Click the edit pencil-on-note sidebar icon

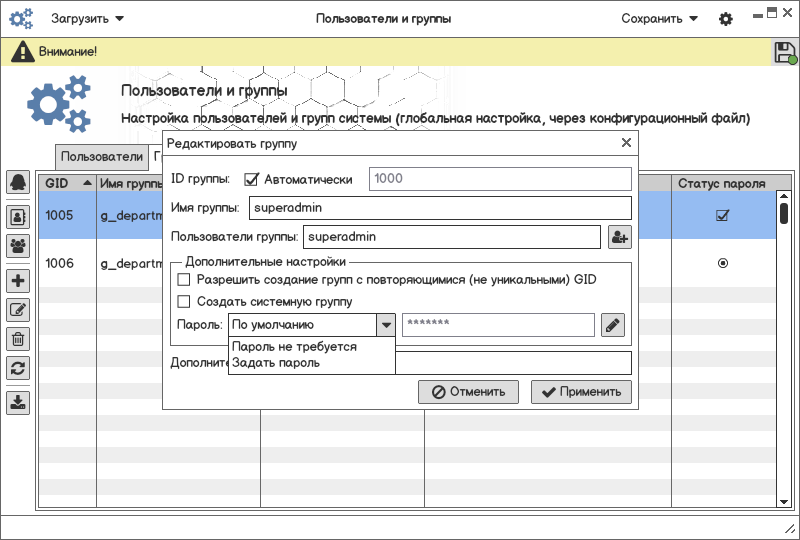point(18,310)
